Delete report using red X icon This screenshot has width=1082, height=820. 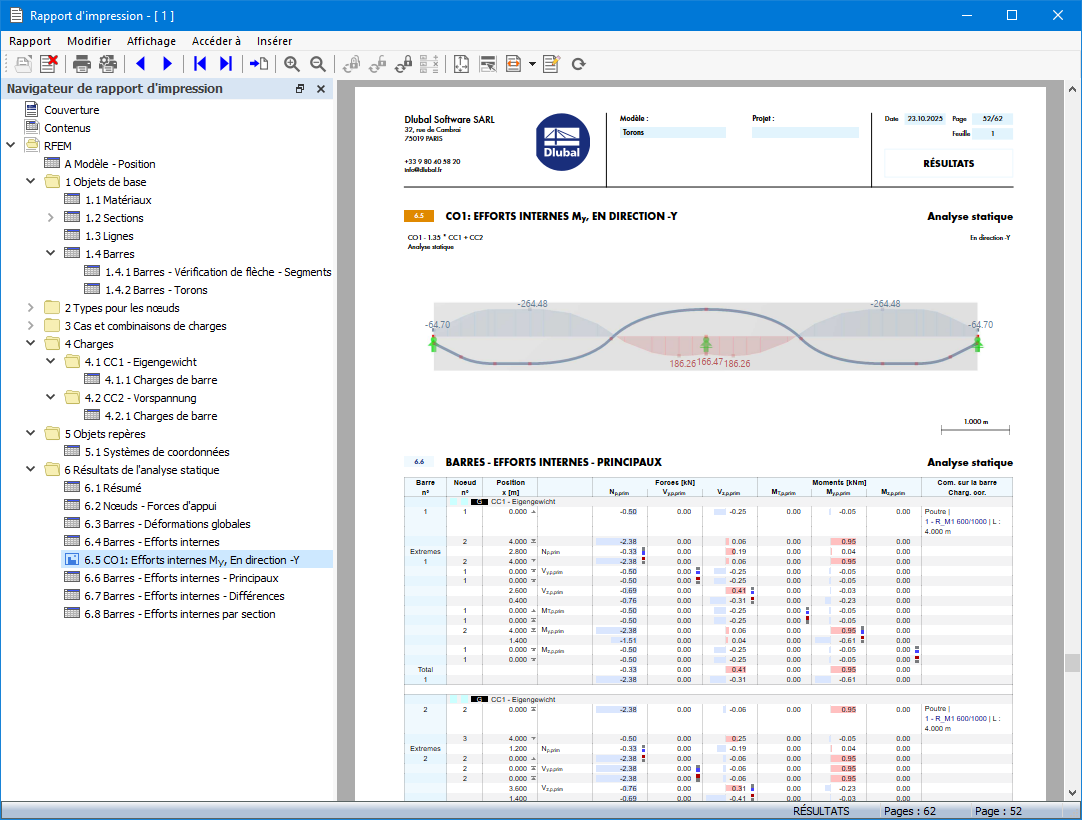(49, 64)
